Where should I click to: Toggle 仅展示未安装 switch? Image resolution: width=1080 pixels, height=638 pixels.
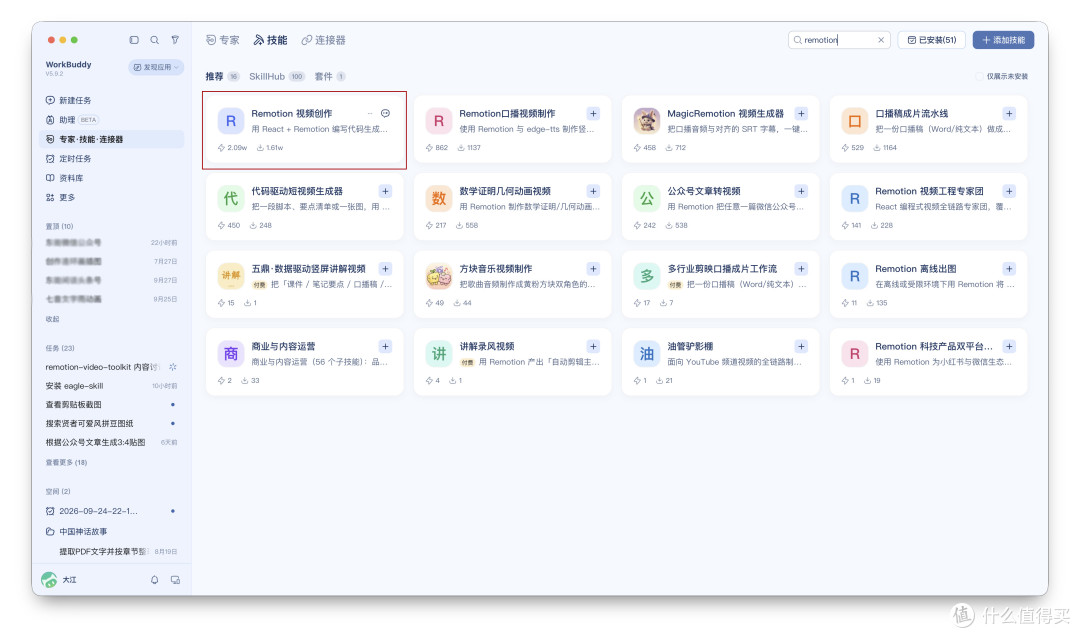click(979, 76)
